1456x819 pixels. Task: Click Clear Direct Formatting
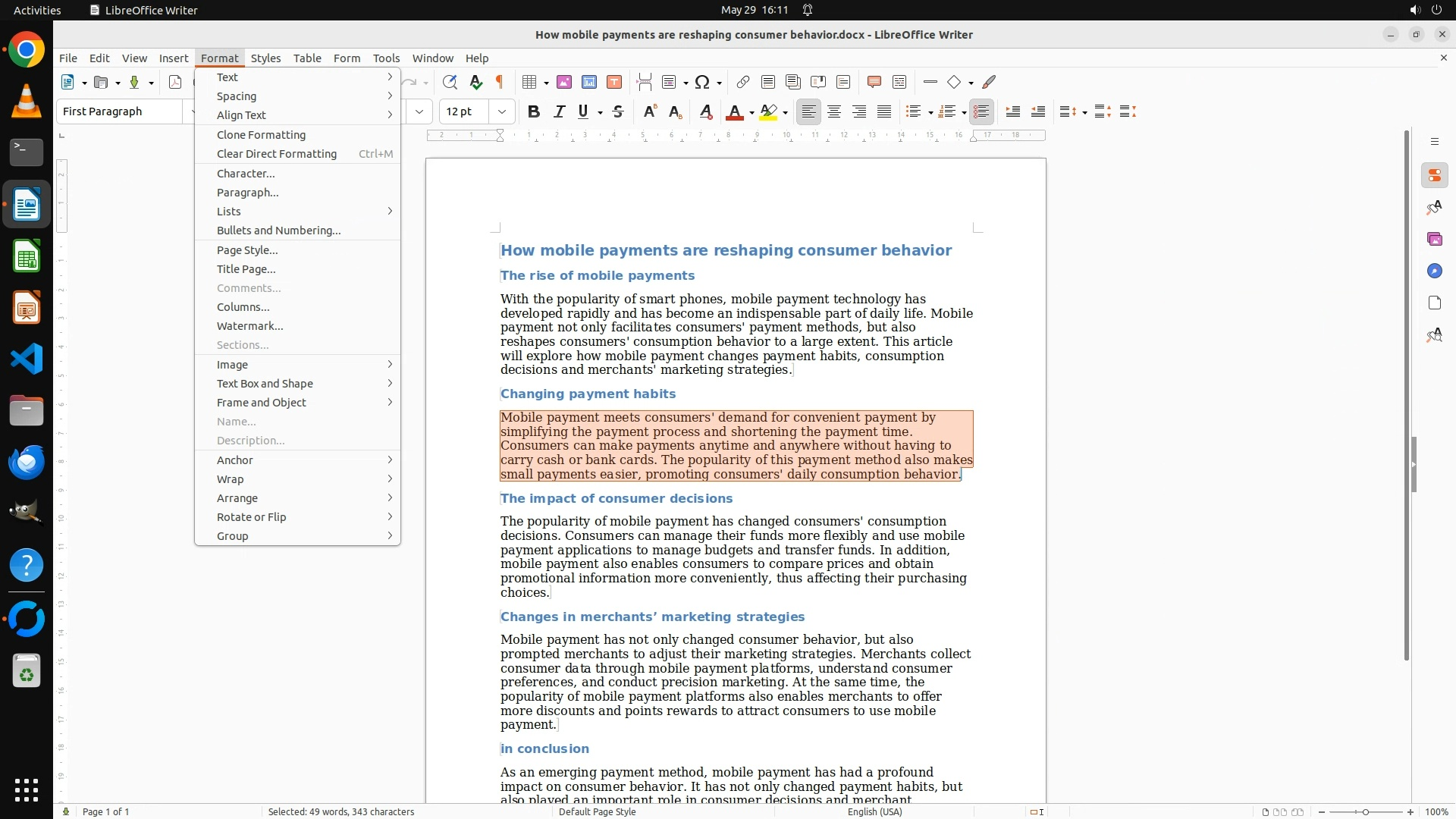277,154
